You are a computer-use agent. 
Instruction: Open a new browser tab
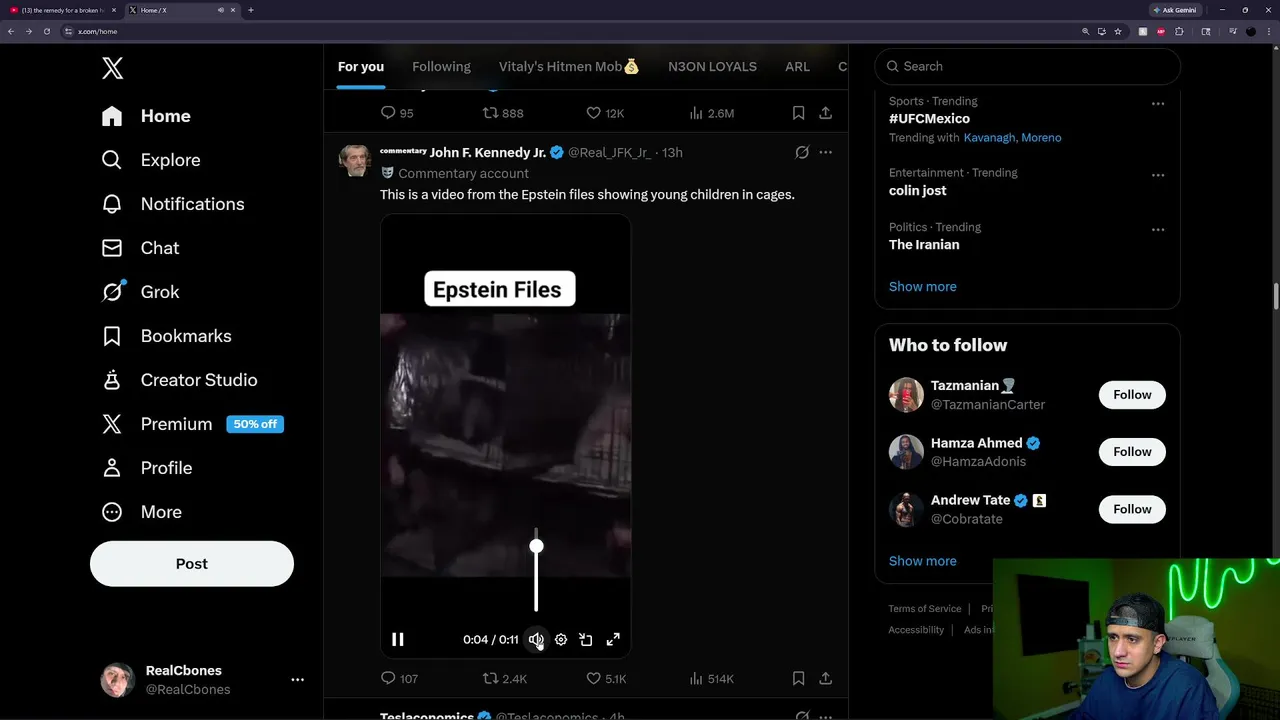pos(250,10)
